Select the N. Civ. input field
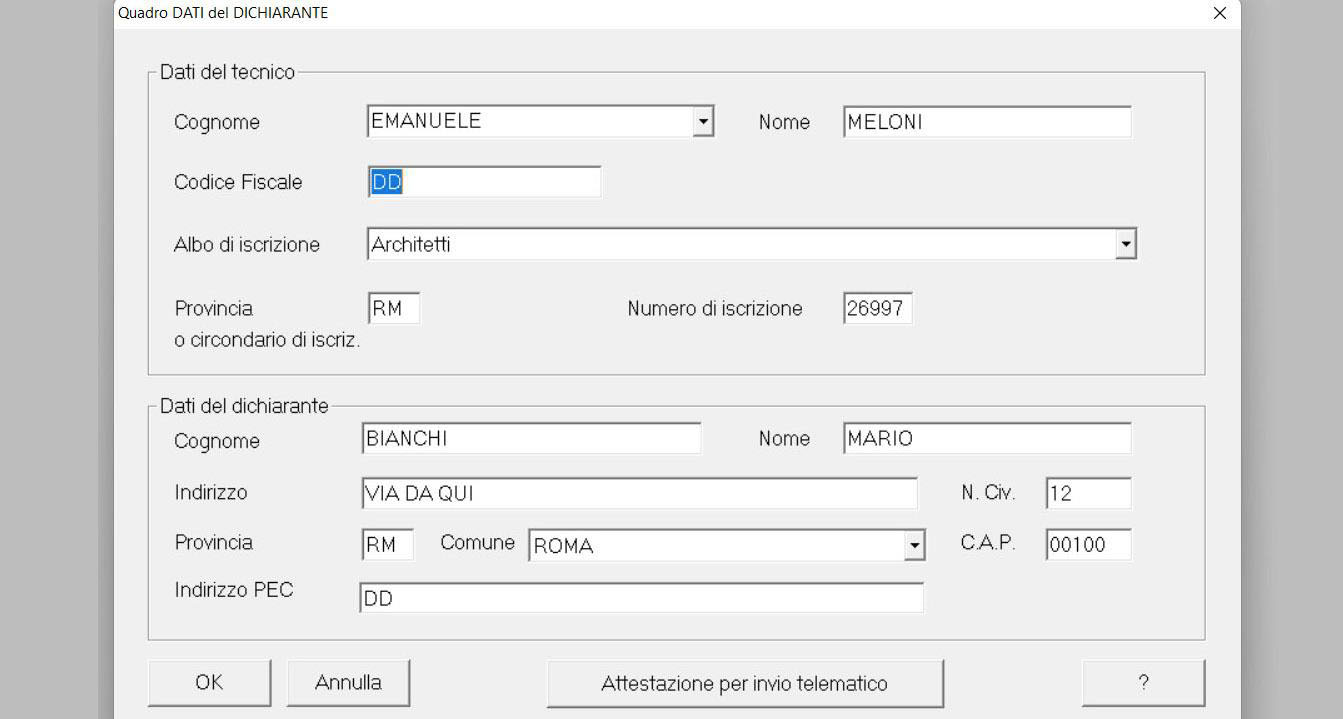 point(1088,493)
